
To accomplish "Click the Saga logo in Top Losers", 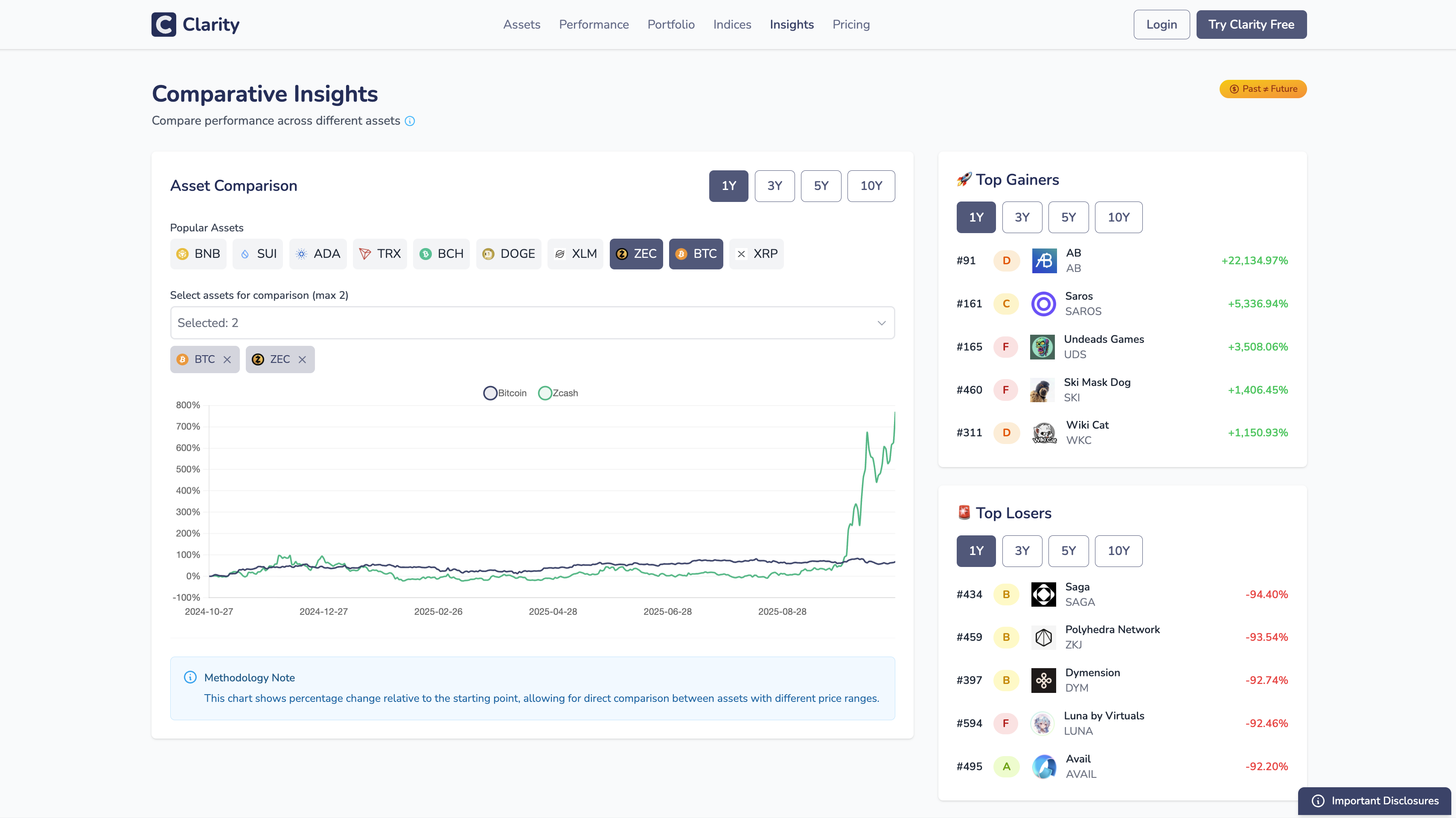I will pyautogui.click(x=1043, y=594).
